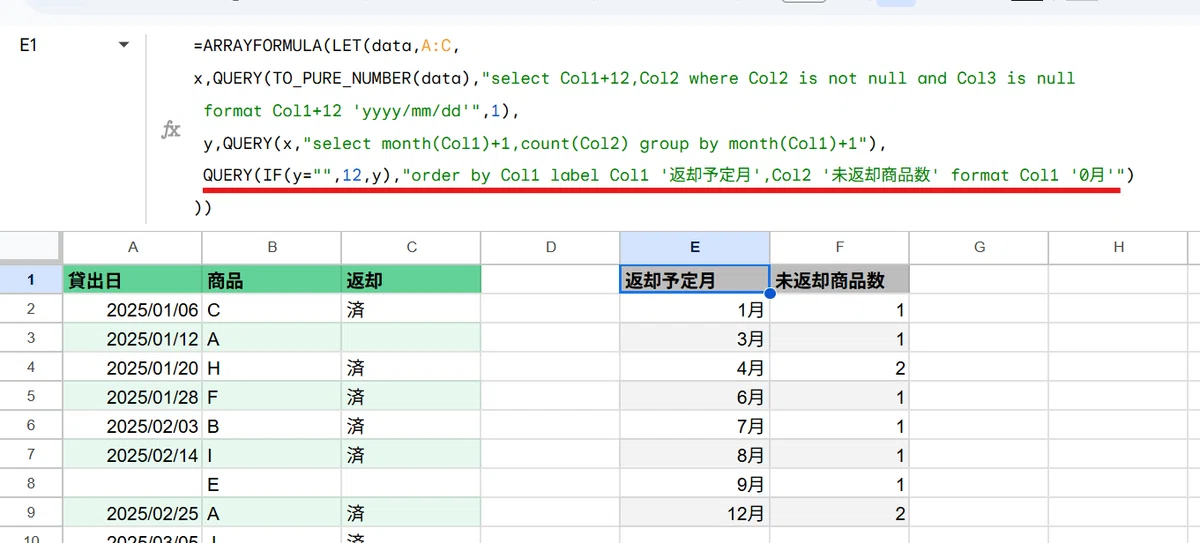Click result cell 12月
The image size is (1200, 543).
[x=695, y=513]
